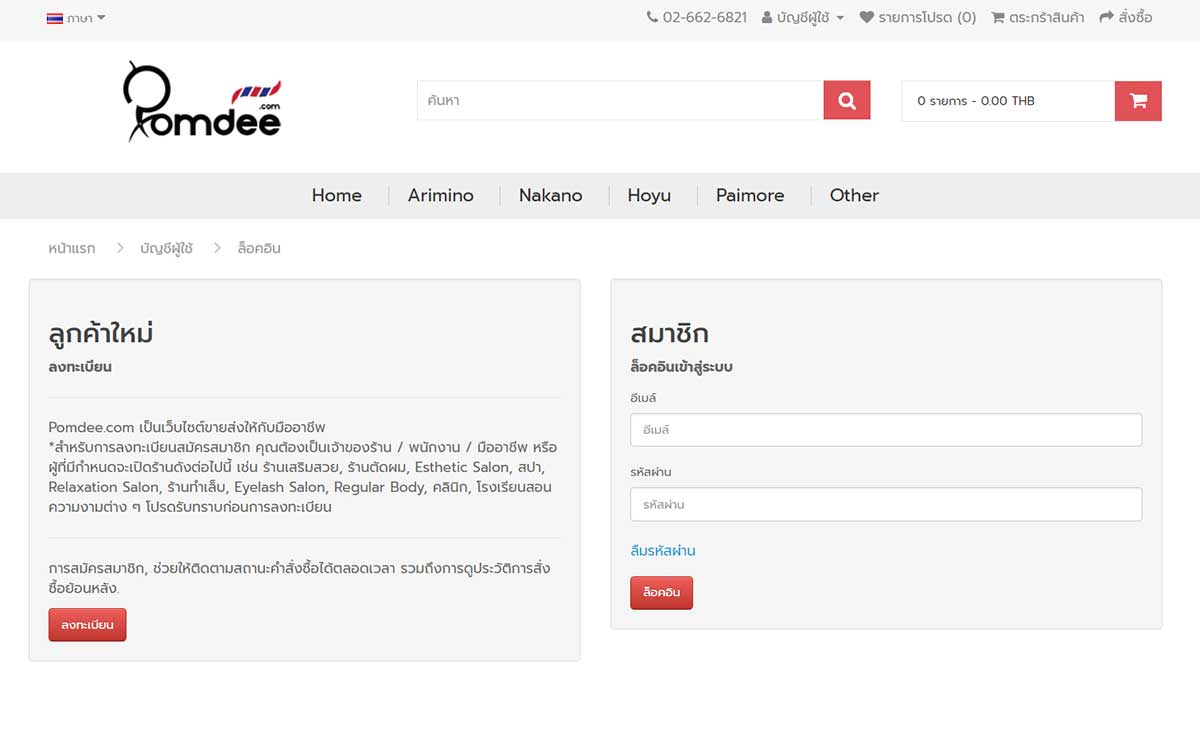1200x745 pixels.
Task: Click the สมาชิก heading
Action: pos(670,333)
